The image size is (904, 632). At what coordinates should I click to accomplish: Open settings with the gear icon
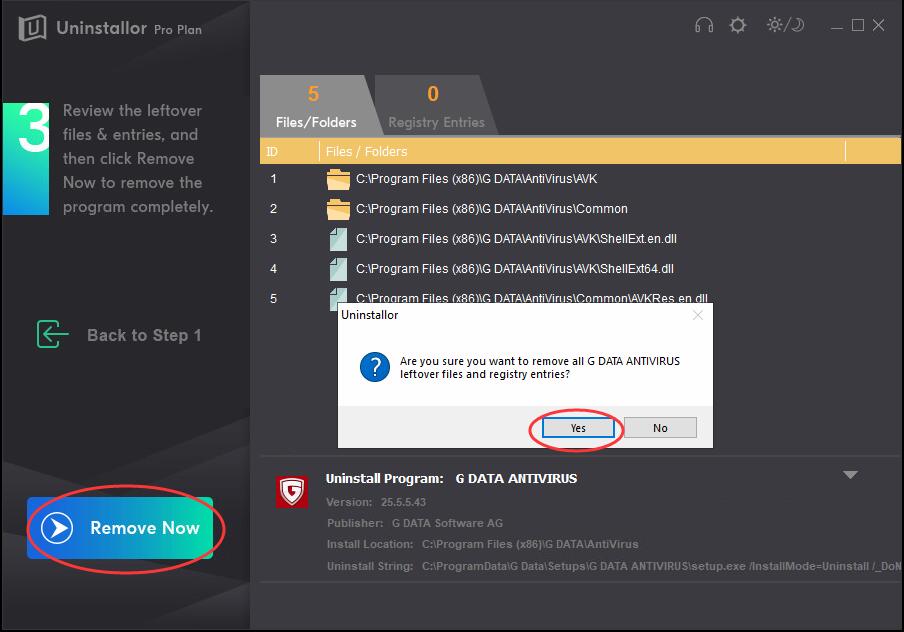pyautogui.click(x=738, y=25)
